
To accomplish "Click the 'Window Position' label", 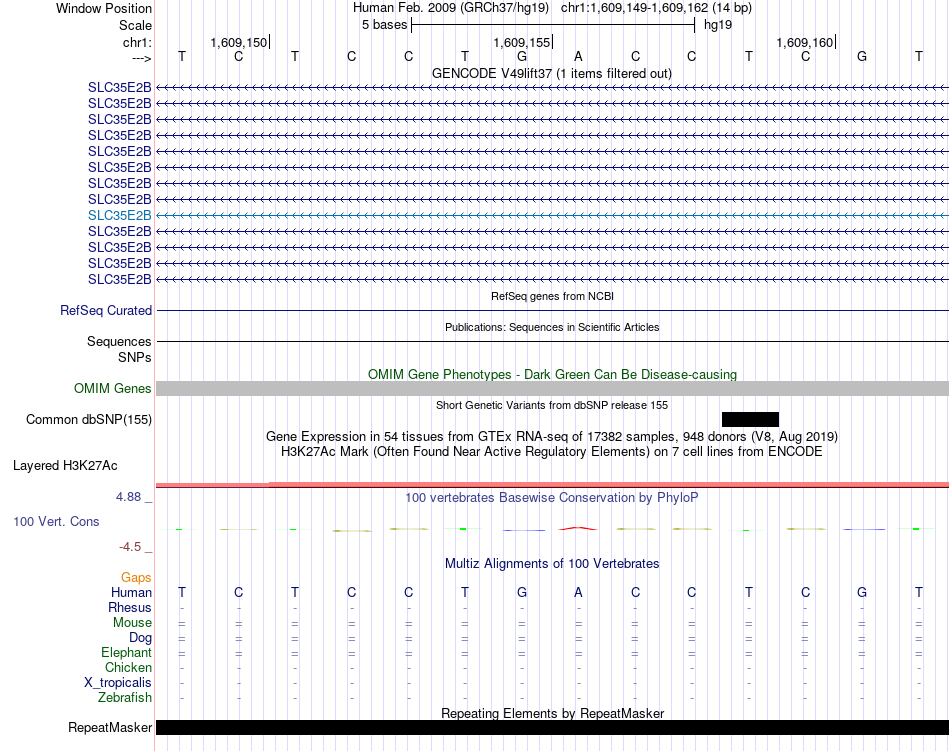I will (x=104, y=8).
